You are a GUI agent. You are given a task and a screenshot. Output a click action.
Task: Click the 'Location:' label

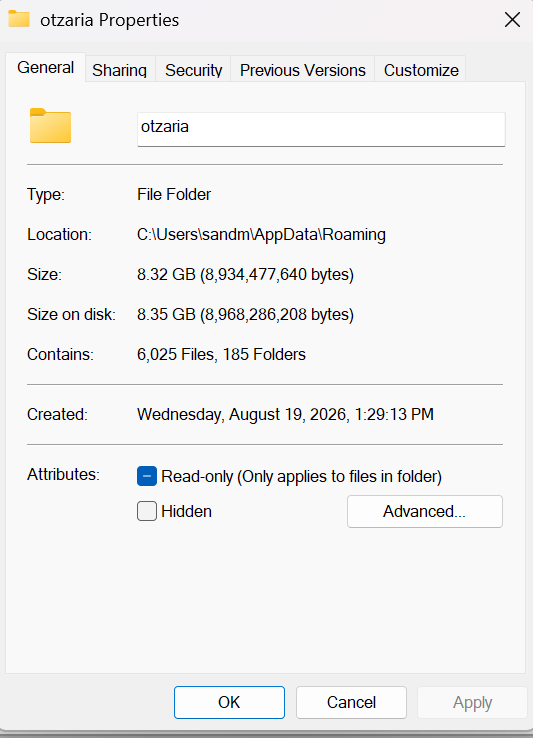coord(59,234)
